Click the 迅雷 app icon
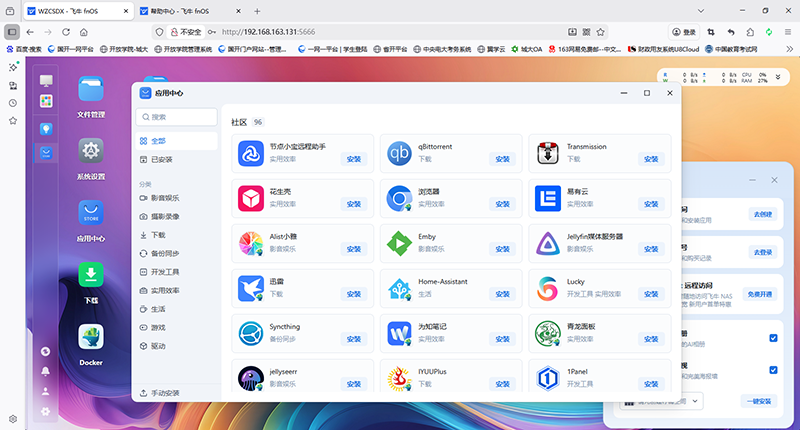 click(251, 288)
